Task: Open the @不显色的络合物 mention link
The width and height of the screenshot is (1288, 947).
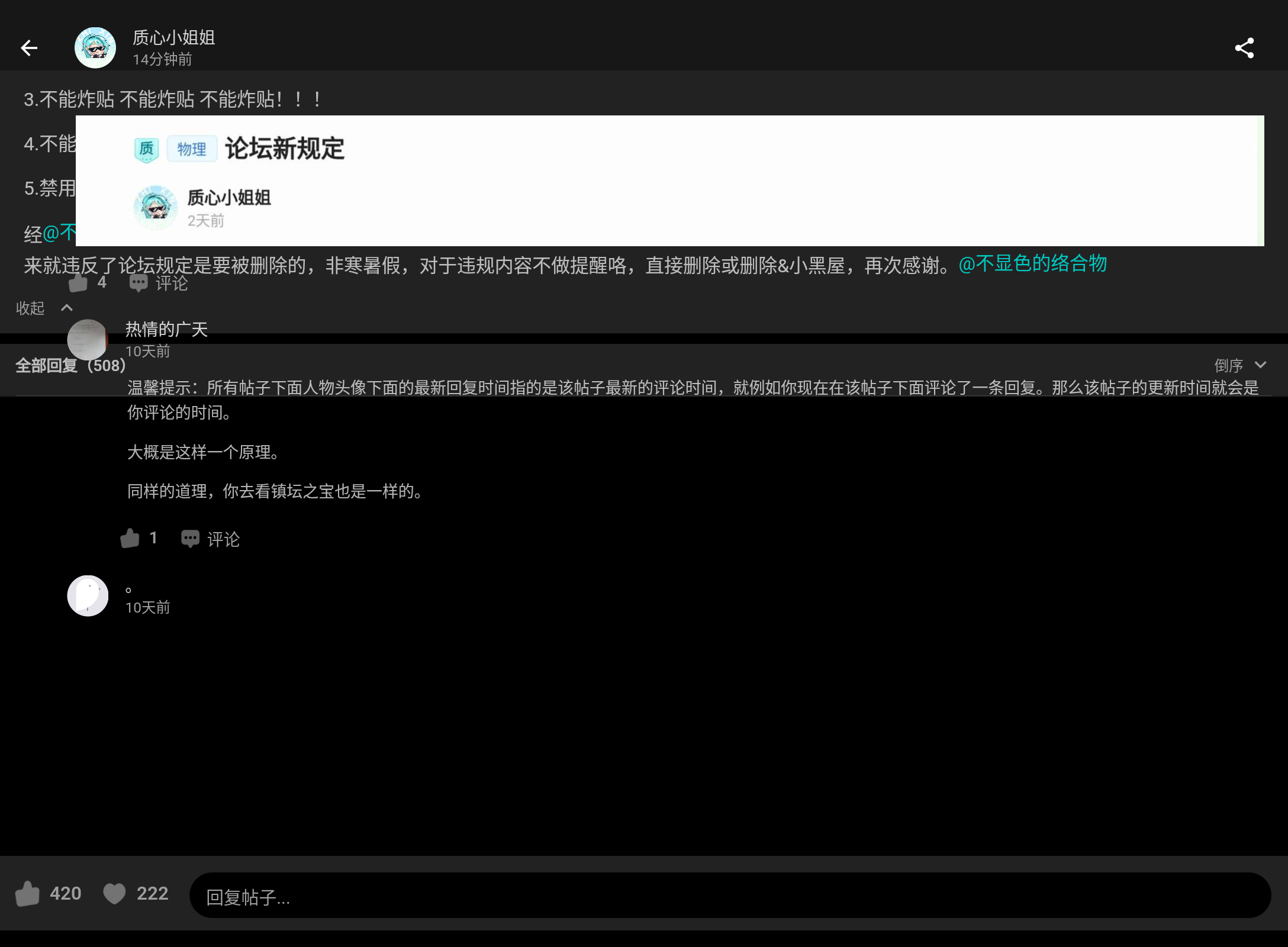Action: [1032, 263]
